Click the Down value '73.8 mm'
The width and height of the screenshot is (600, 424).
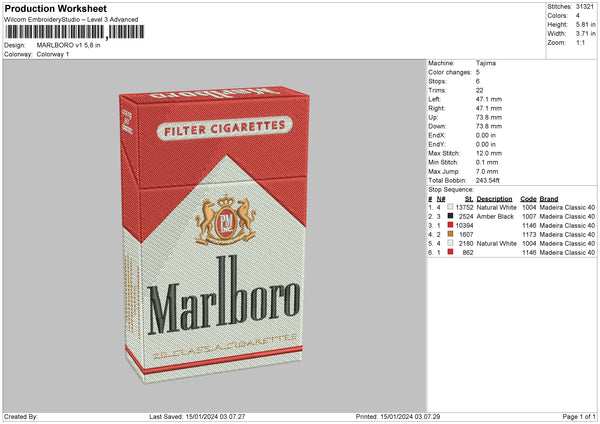click(x=489, y=126)
